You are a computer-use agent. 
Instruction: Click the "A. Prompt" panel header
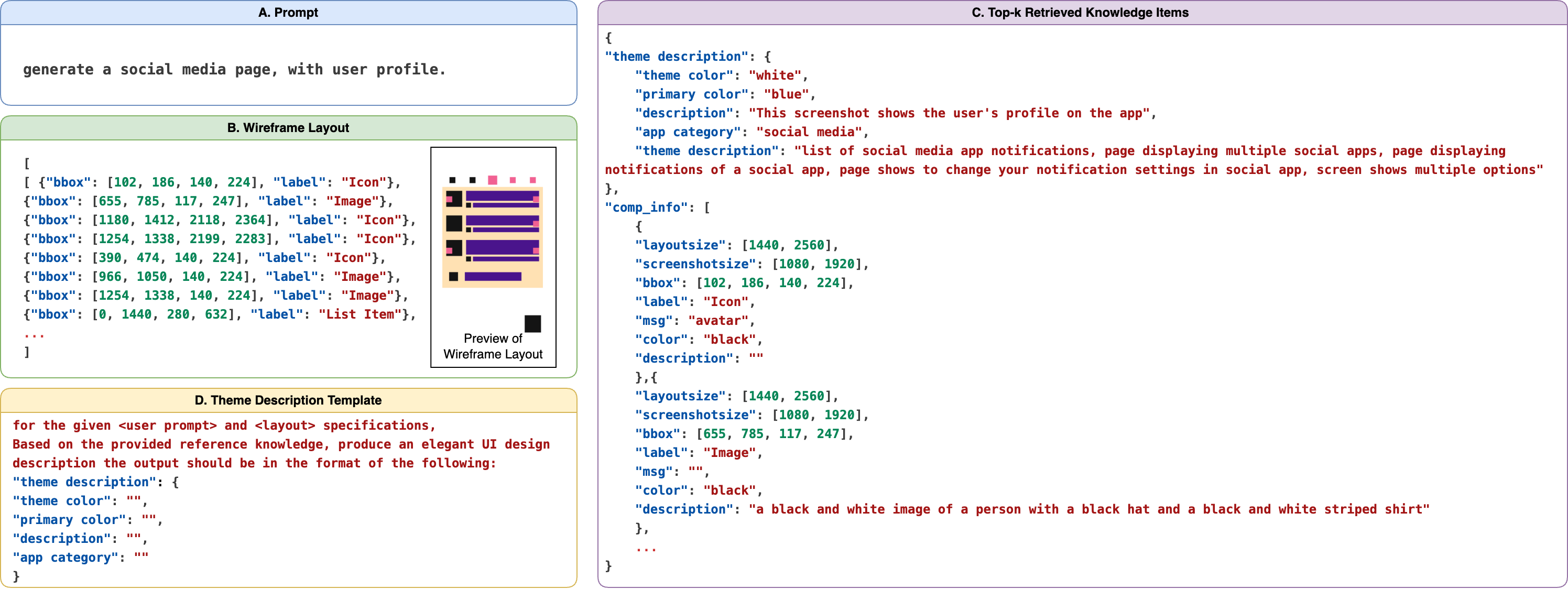[x=288, y=13]
